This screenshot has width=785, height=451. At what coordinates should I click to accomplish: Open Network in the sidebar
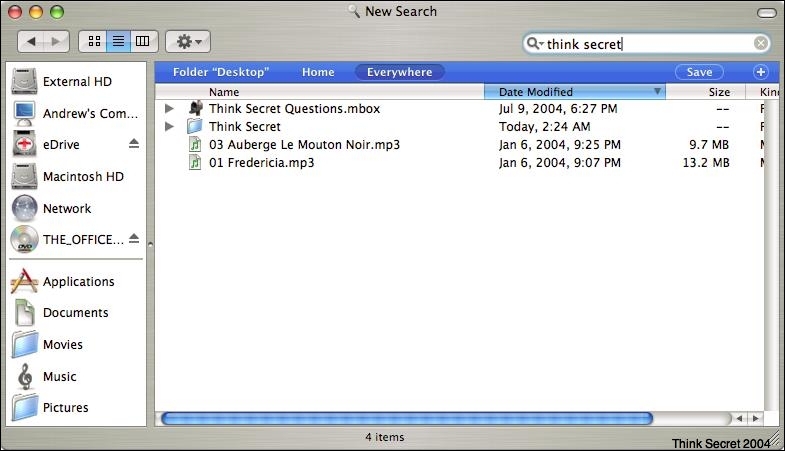51,209
